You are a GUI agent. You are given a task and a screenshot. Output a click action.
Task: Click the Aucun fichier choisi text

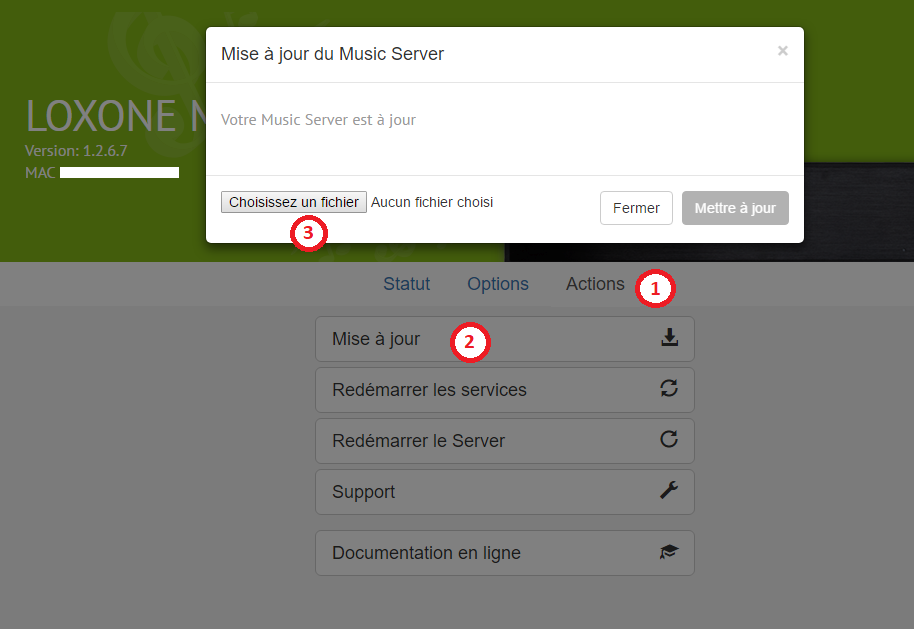(x=432, y=202)
